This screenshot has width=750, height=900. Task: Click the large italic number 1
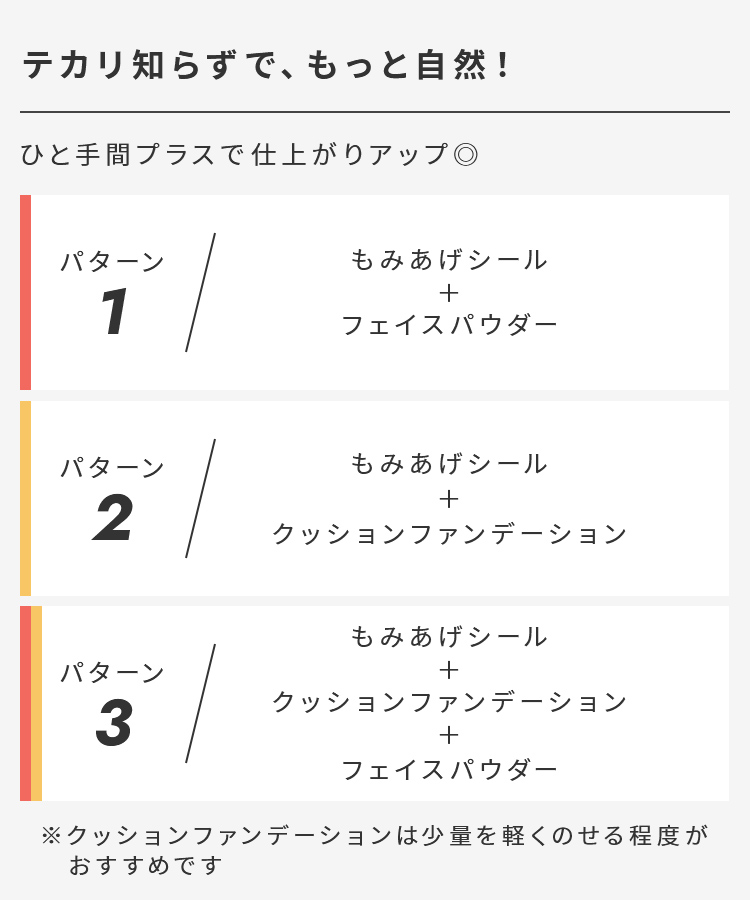pos(114,313)
